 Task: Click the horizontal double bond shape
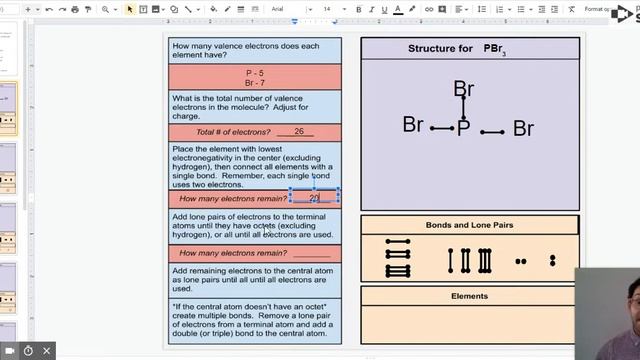398,254
